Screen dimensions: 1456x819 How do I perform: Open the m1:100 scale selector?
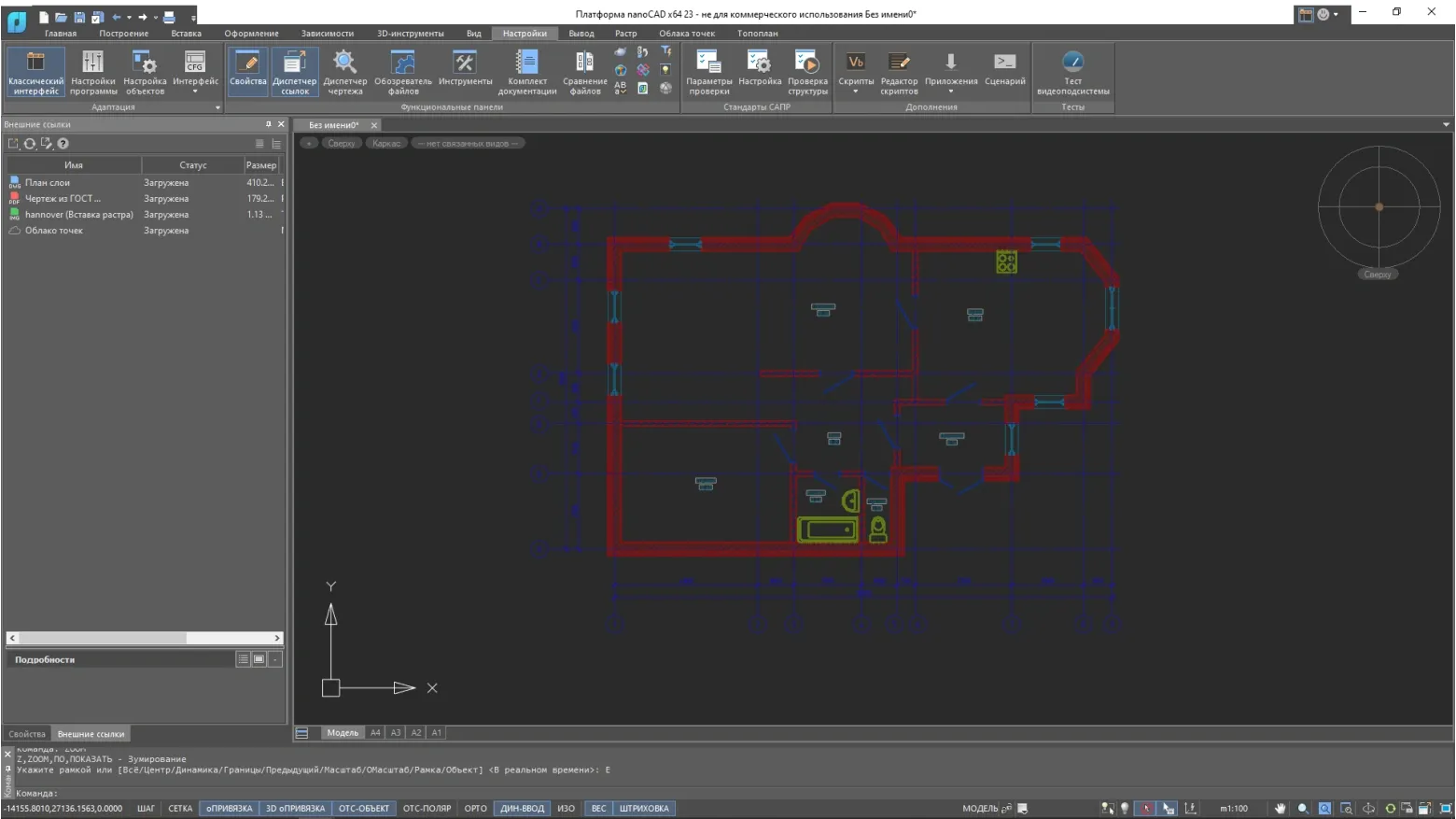[1233, 809]
